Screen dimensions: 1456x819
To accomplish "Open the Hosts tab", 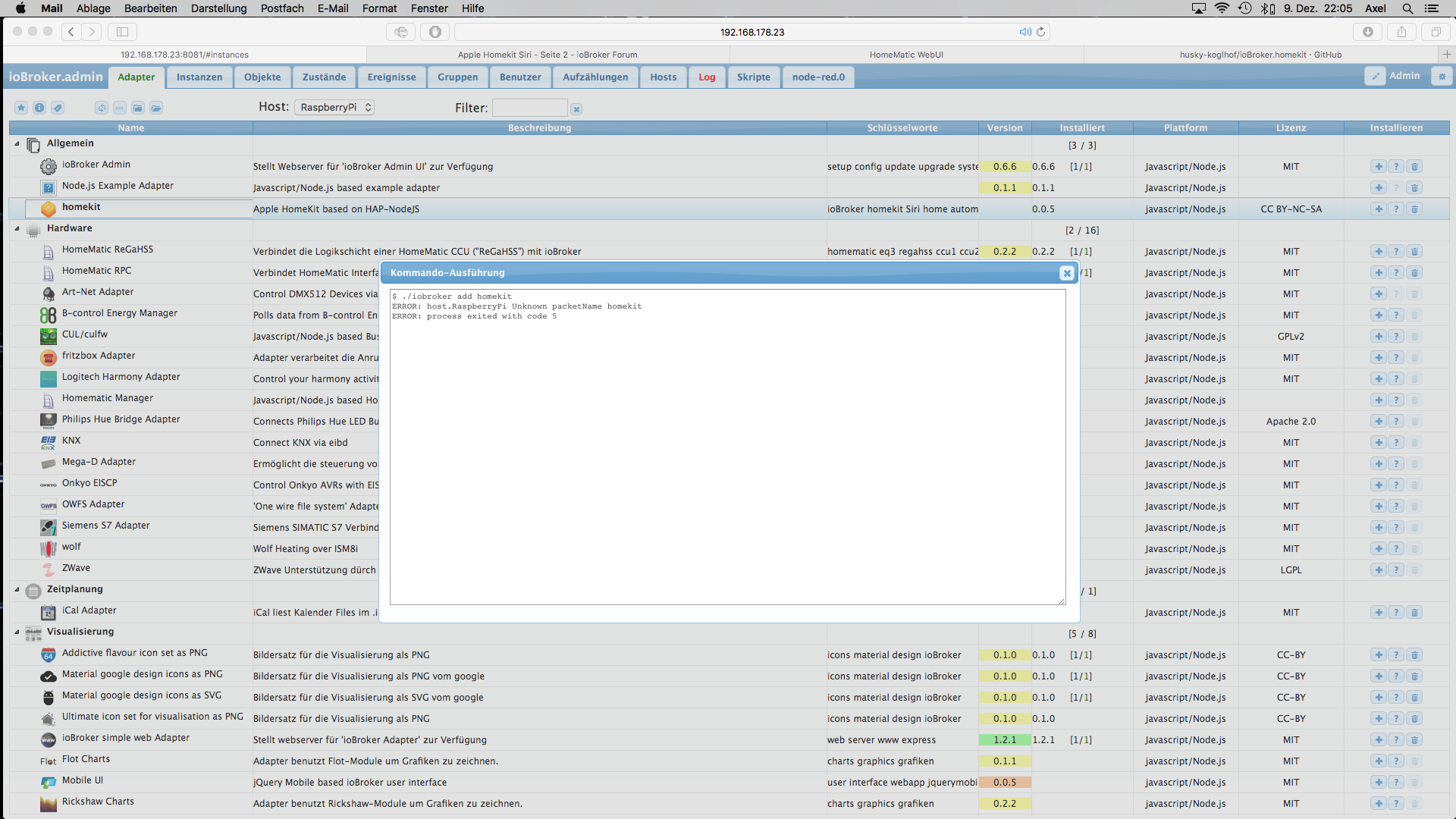I will [x=664, y=77].
